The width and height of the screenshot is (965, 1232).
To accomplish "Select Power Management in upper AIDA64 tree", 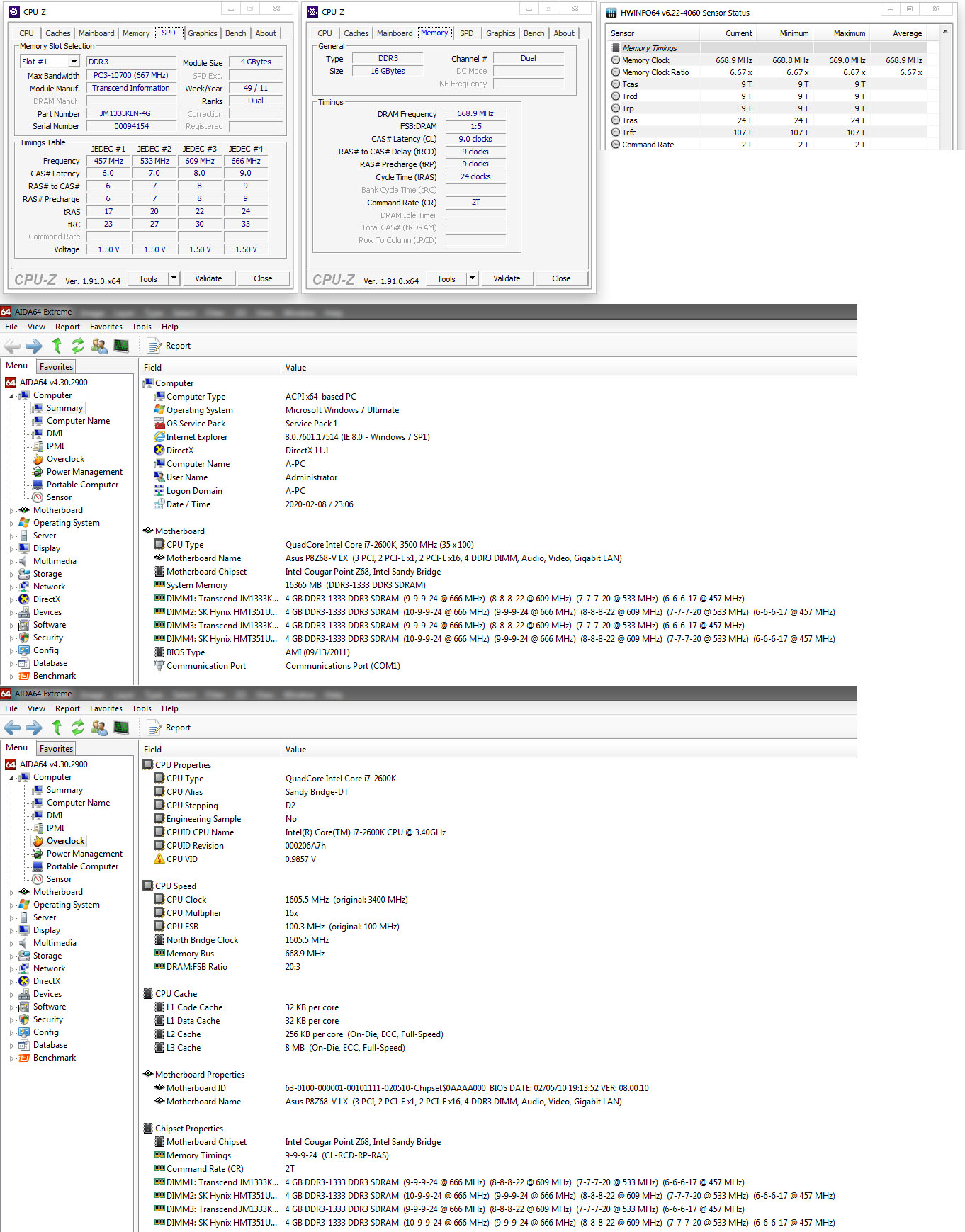I will 84,472.
